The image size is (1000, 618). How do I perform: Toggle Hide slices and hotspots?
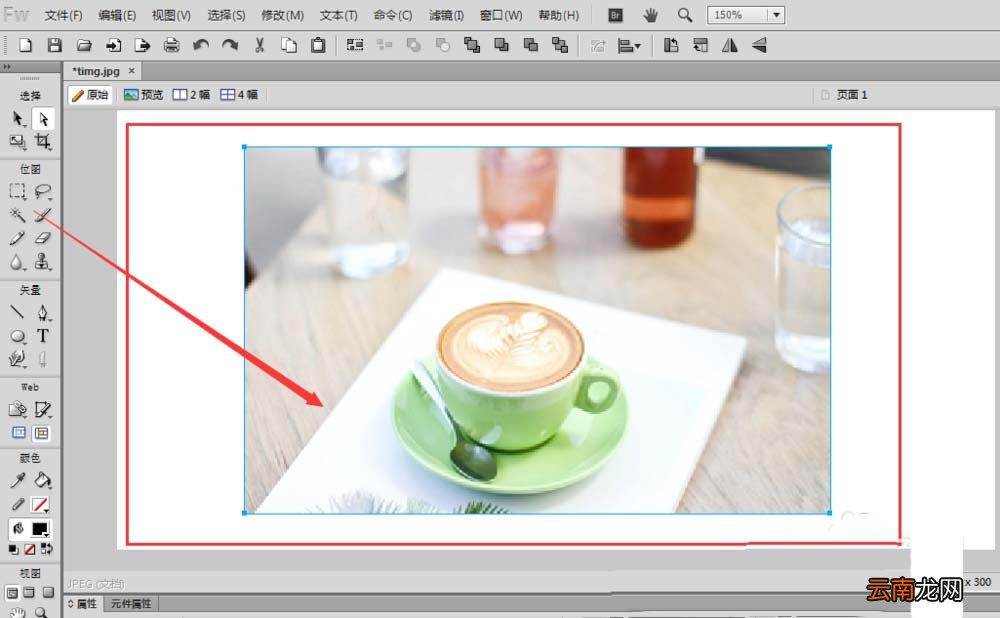click(19, 433)
